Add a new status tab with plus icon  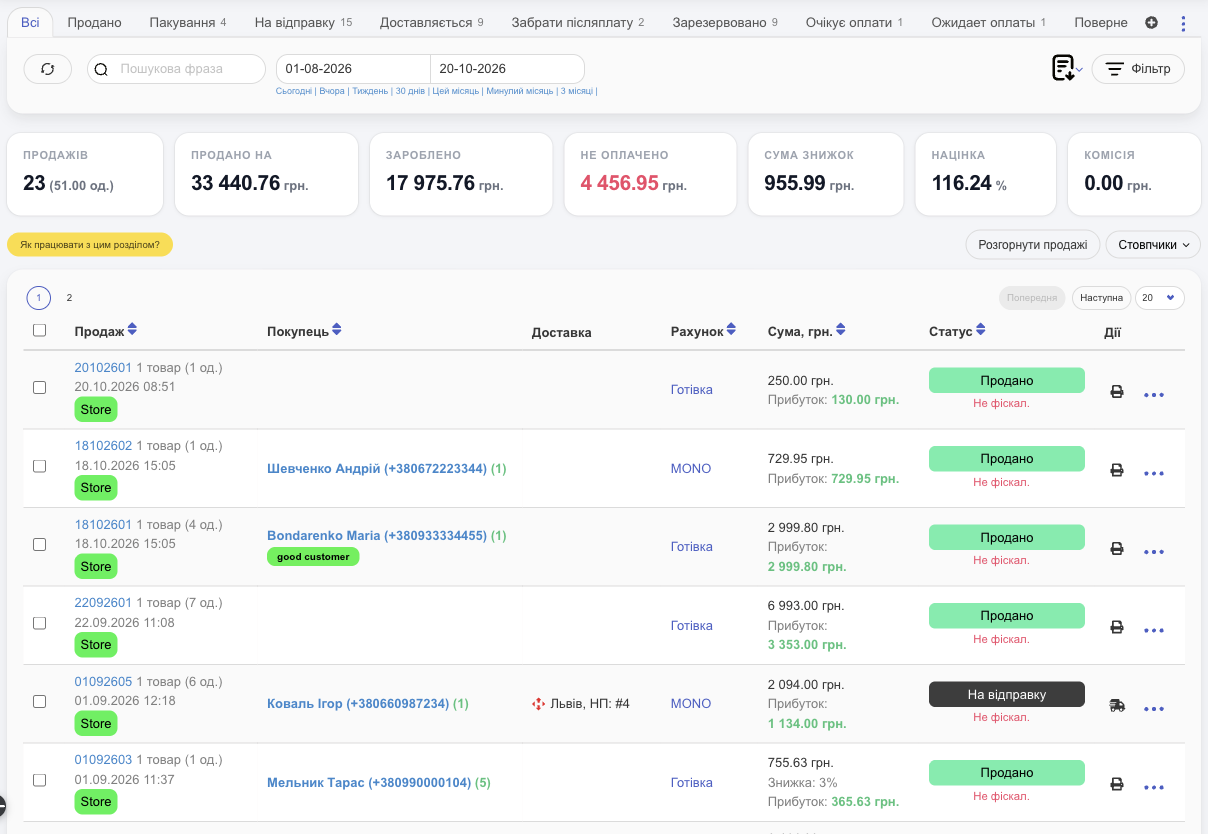(1151, 23)
